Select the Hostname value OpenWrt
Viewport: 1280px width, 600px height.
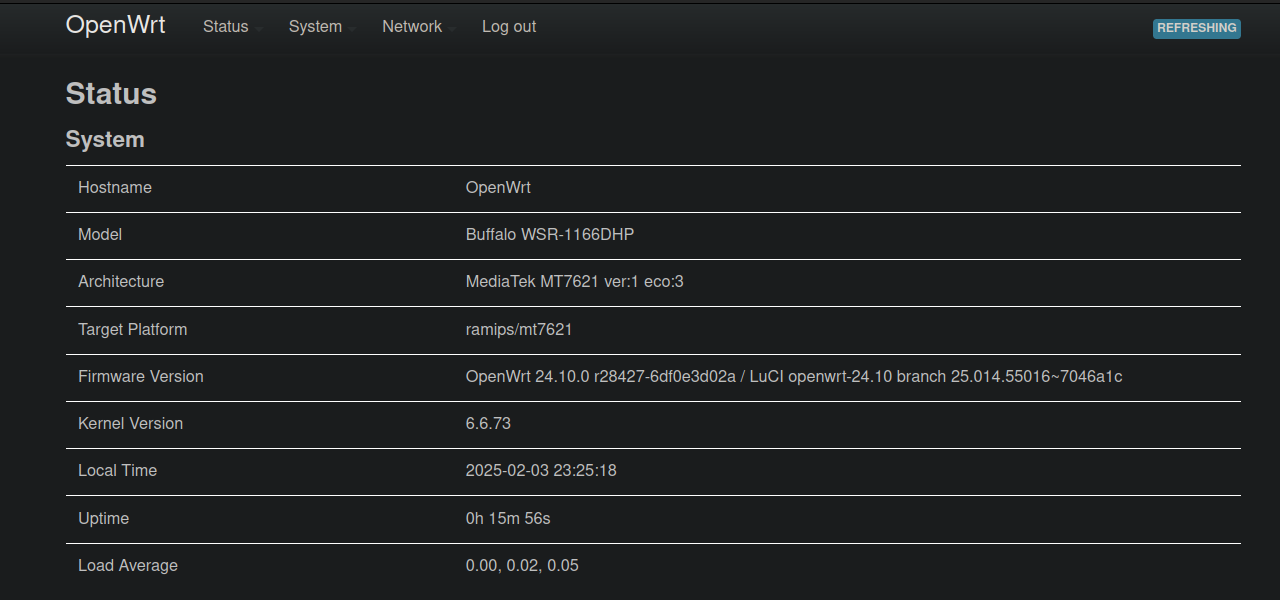pos(498,187)
